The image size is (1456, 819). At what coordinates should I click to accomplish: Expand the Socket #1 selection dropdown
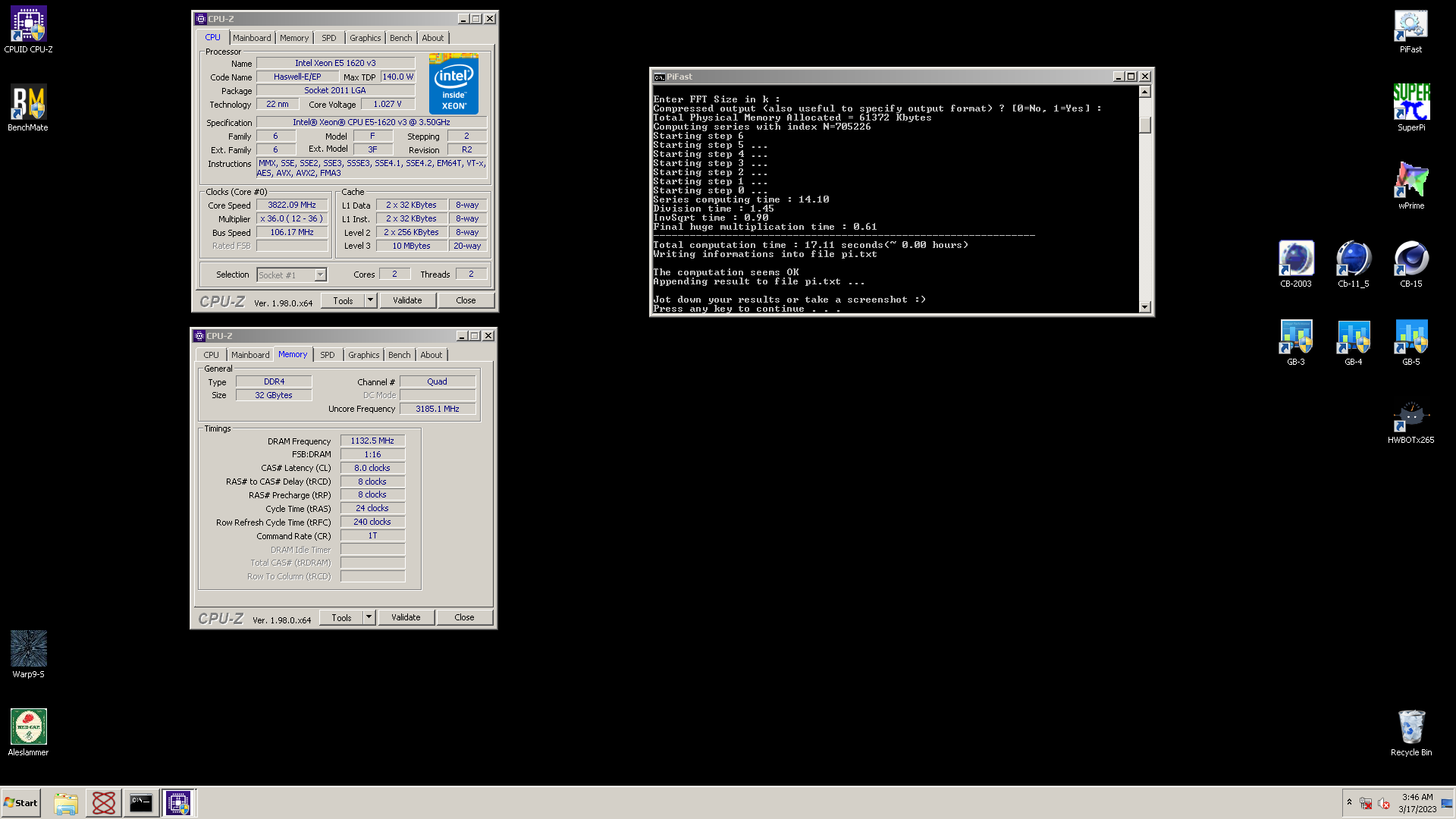tap(320, 275)
